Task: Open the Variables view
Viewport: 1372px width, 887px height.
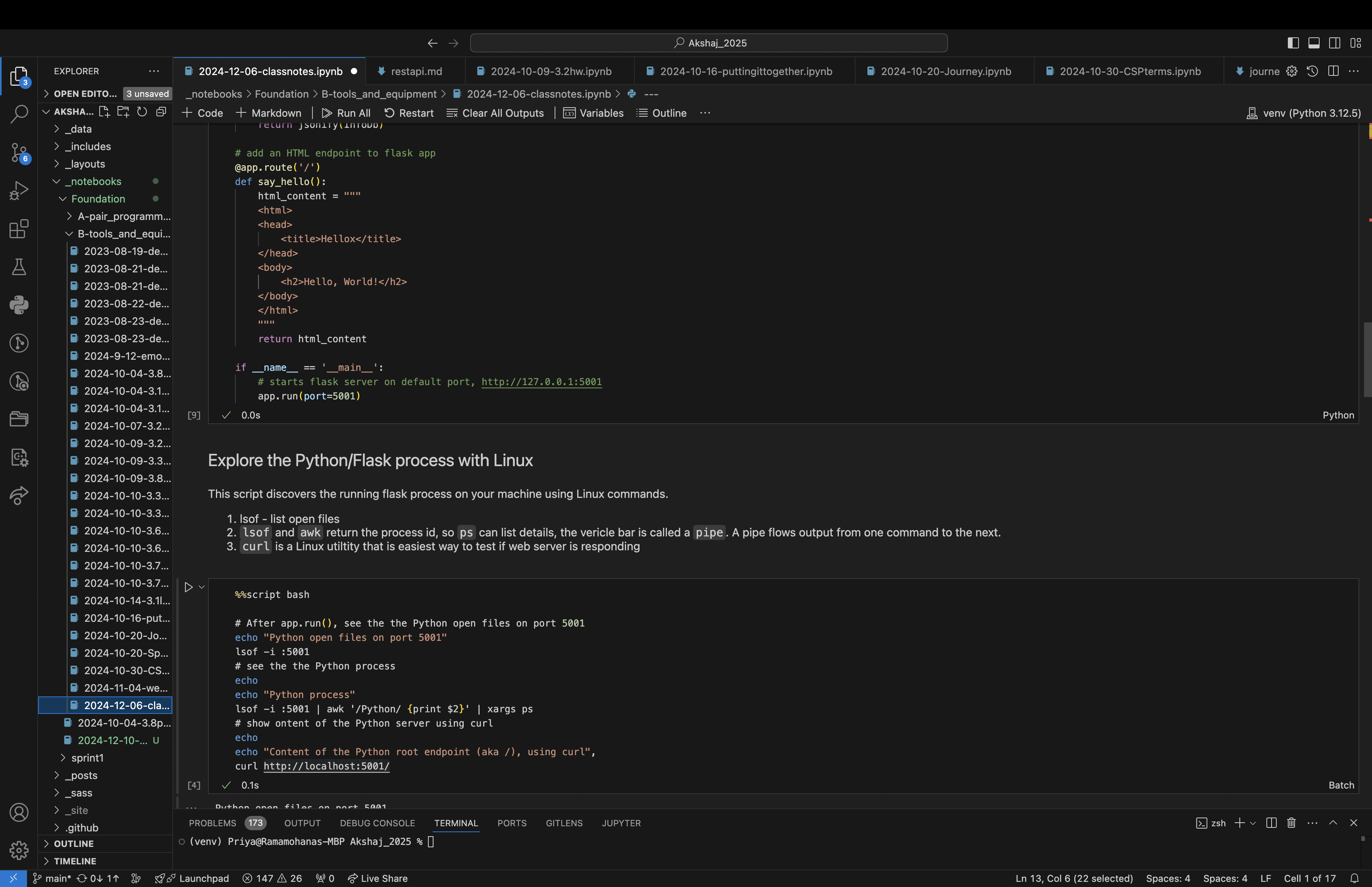Action: click(594, 113)
